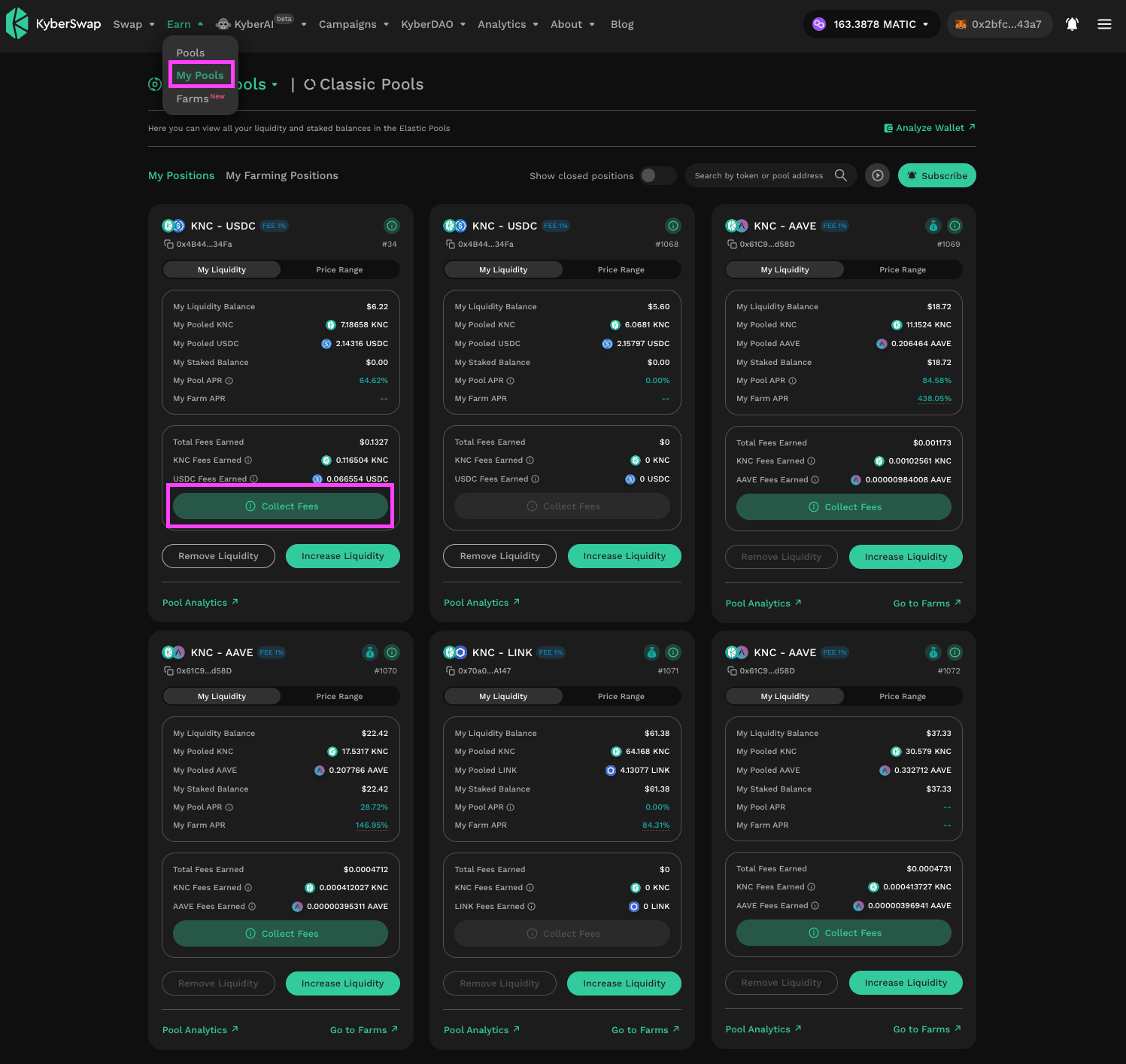This screenshot has width=1126, height=1064.
Task: Switch to My Farming Positions tab
Action: point(282,175)
